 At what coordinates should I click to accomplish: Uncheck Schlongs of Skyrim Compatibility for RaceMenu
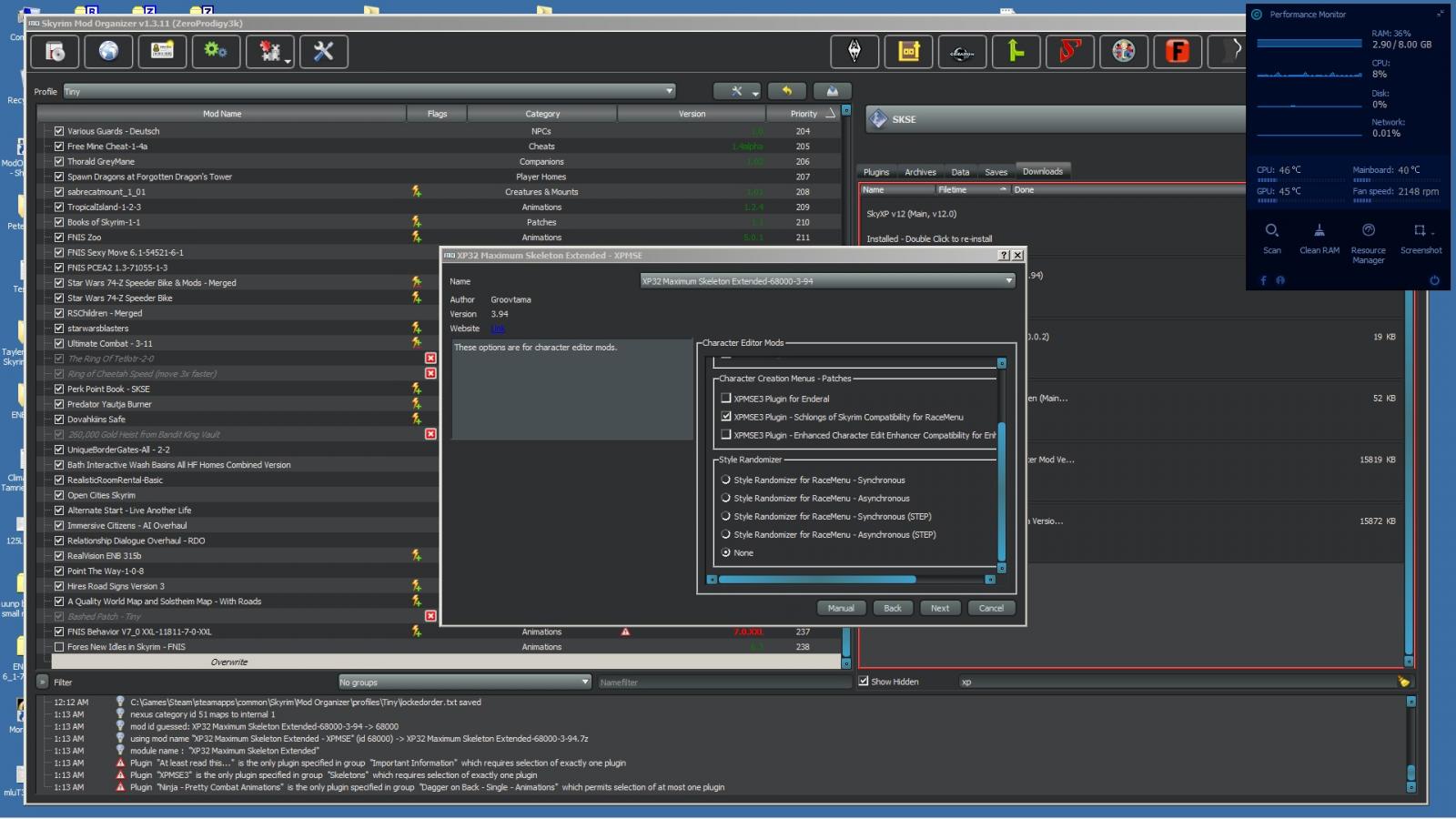[x=726, y=416]
